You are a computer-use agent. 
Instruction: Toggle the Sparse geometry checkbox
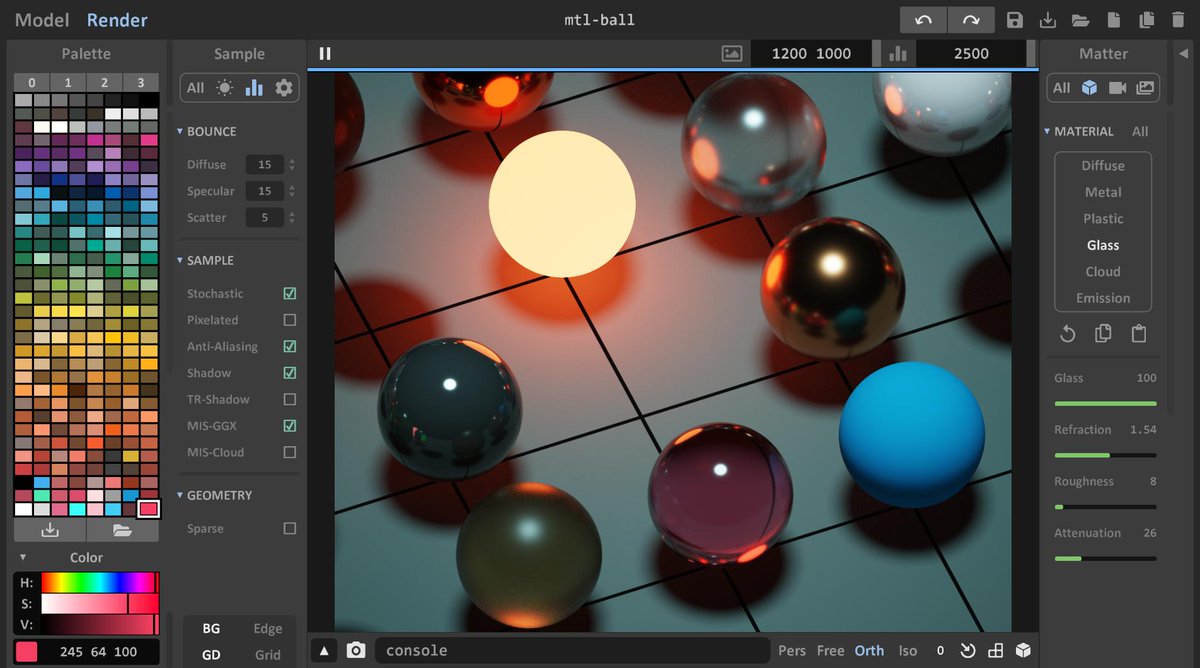click(290, 528)
